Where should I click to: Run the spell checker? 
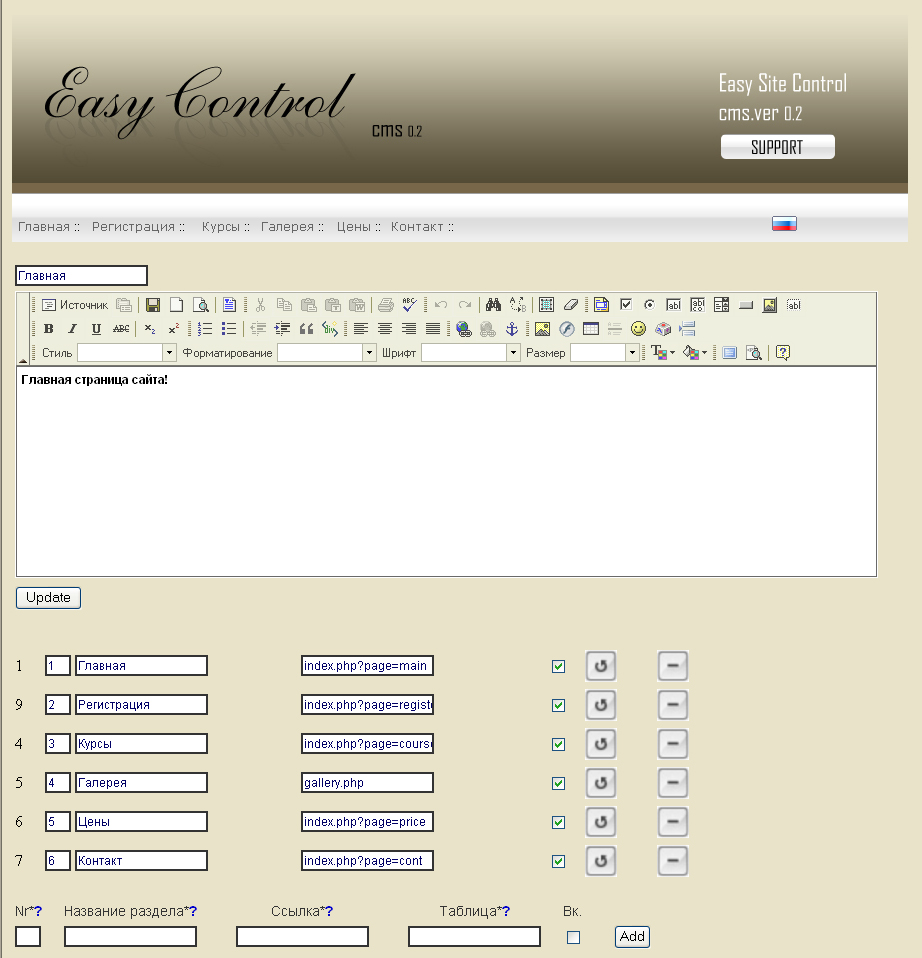click(408, 305)
